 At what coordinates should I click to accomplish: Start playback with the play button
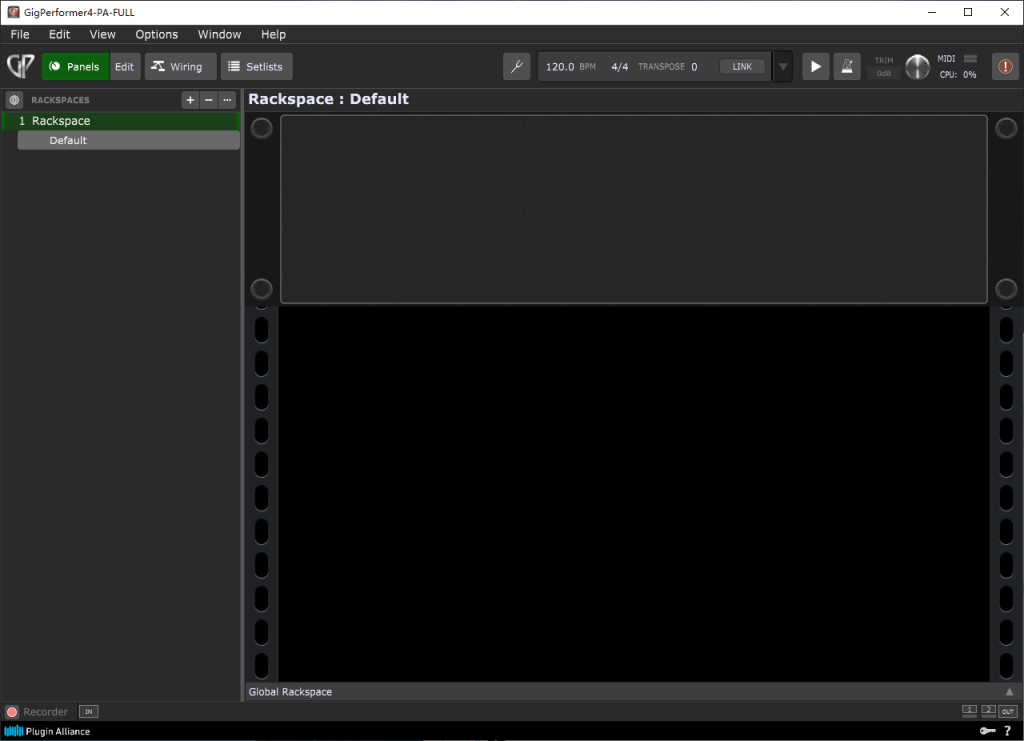click(816, 67)
